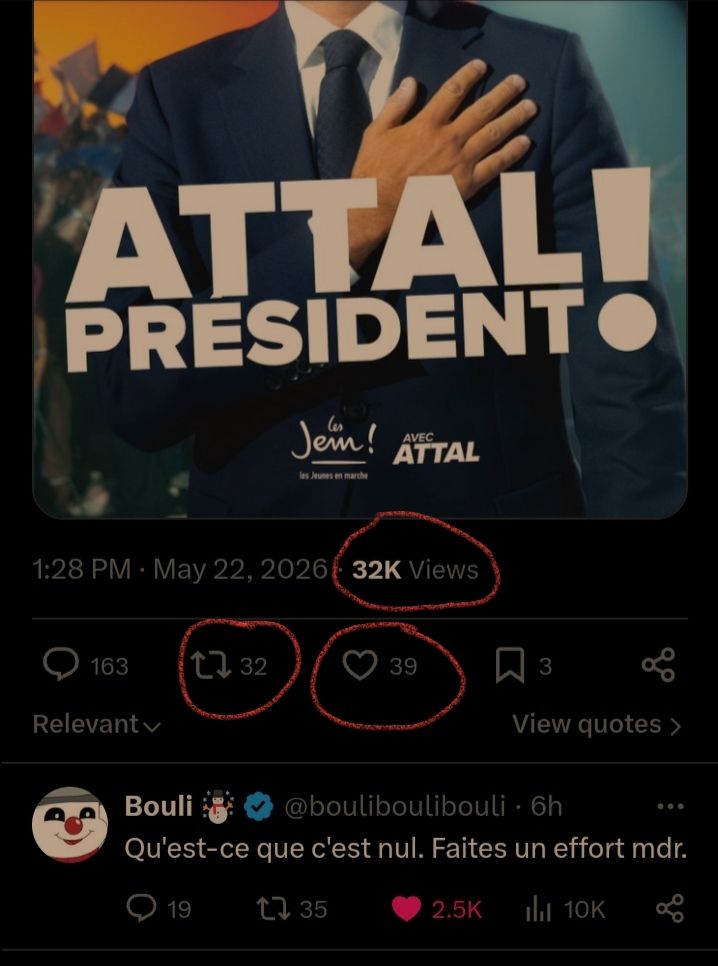
Task: Bookmark the main post
Action: point(510,666)
